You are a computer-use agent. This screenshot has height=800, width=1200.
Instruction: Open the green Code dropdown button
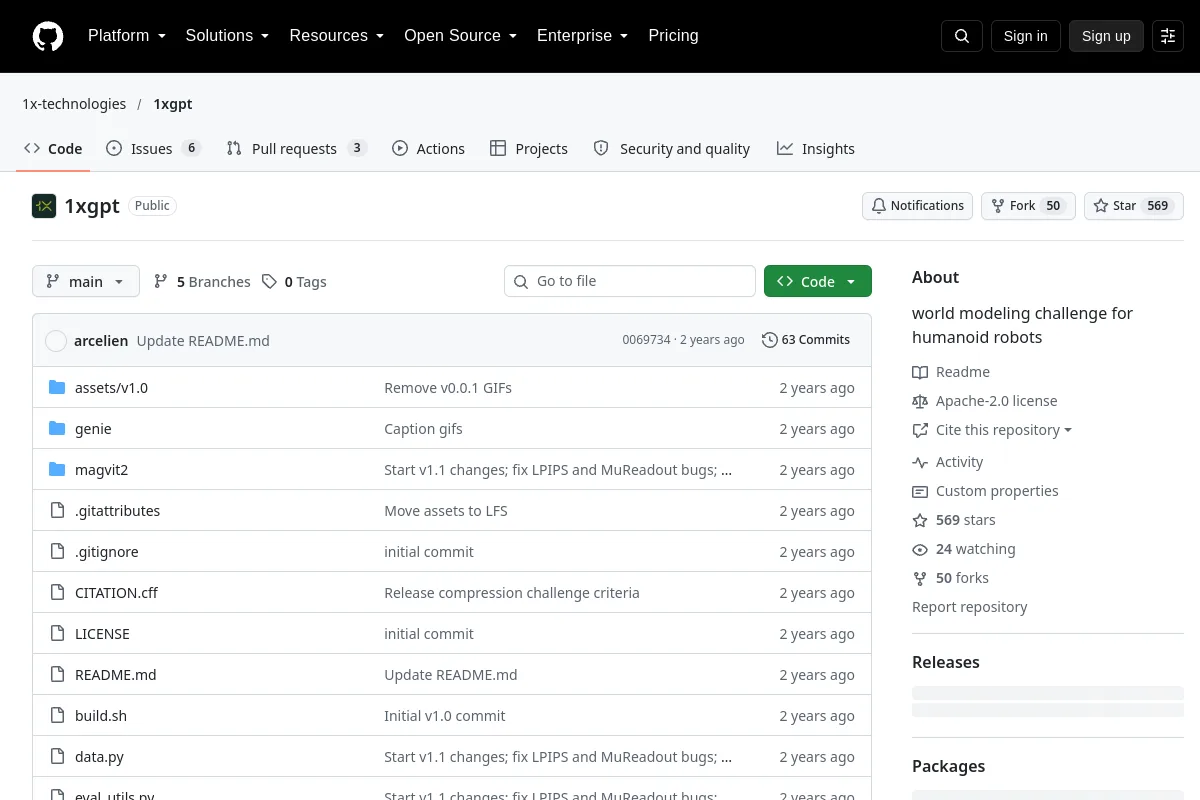pos(818,281)
